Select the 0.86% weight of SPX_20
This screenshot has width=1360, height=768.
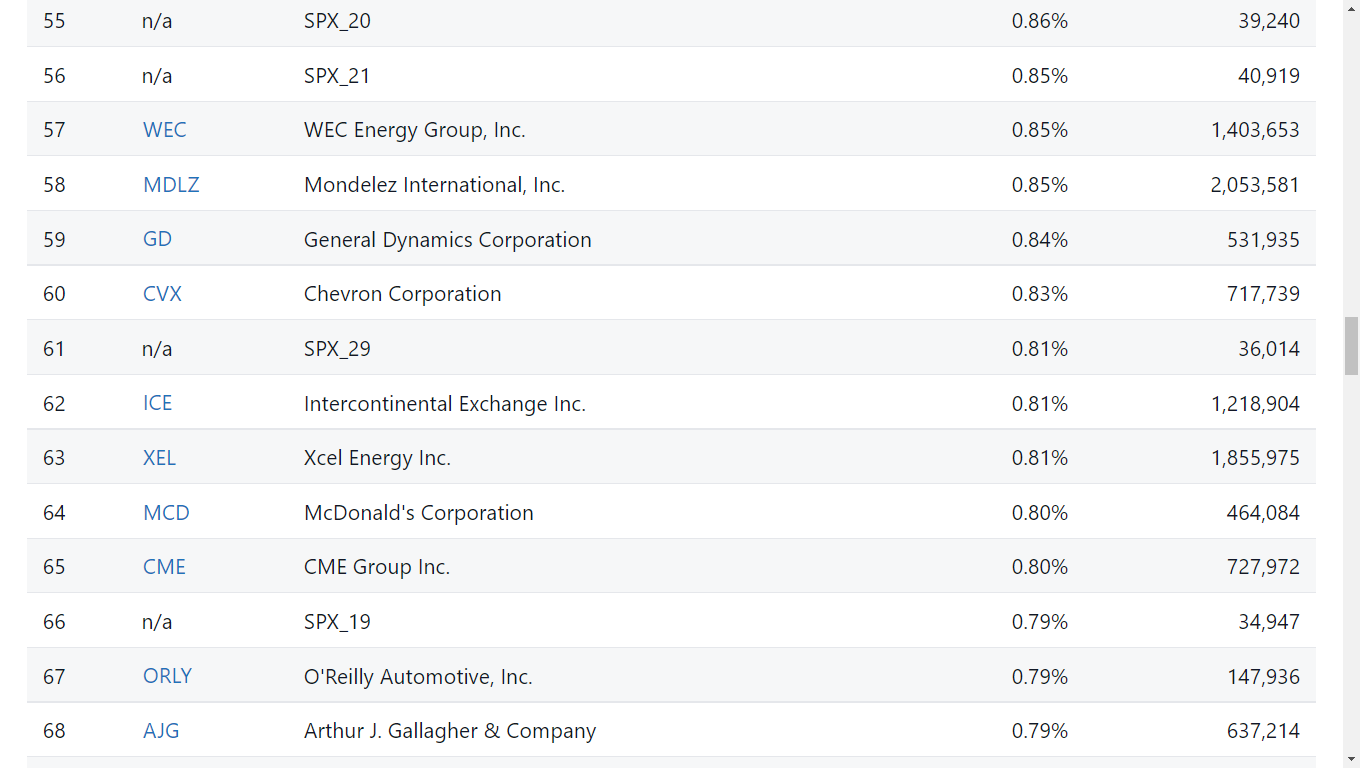[x=1040, y=21]
